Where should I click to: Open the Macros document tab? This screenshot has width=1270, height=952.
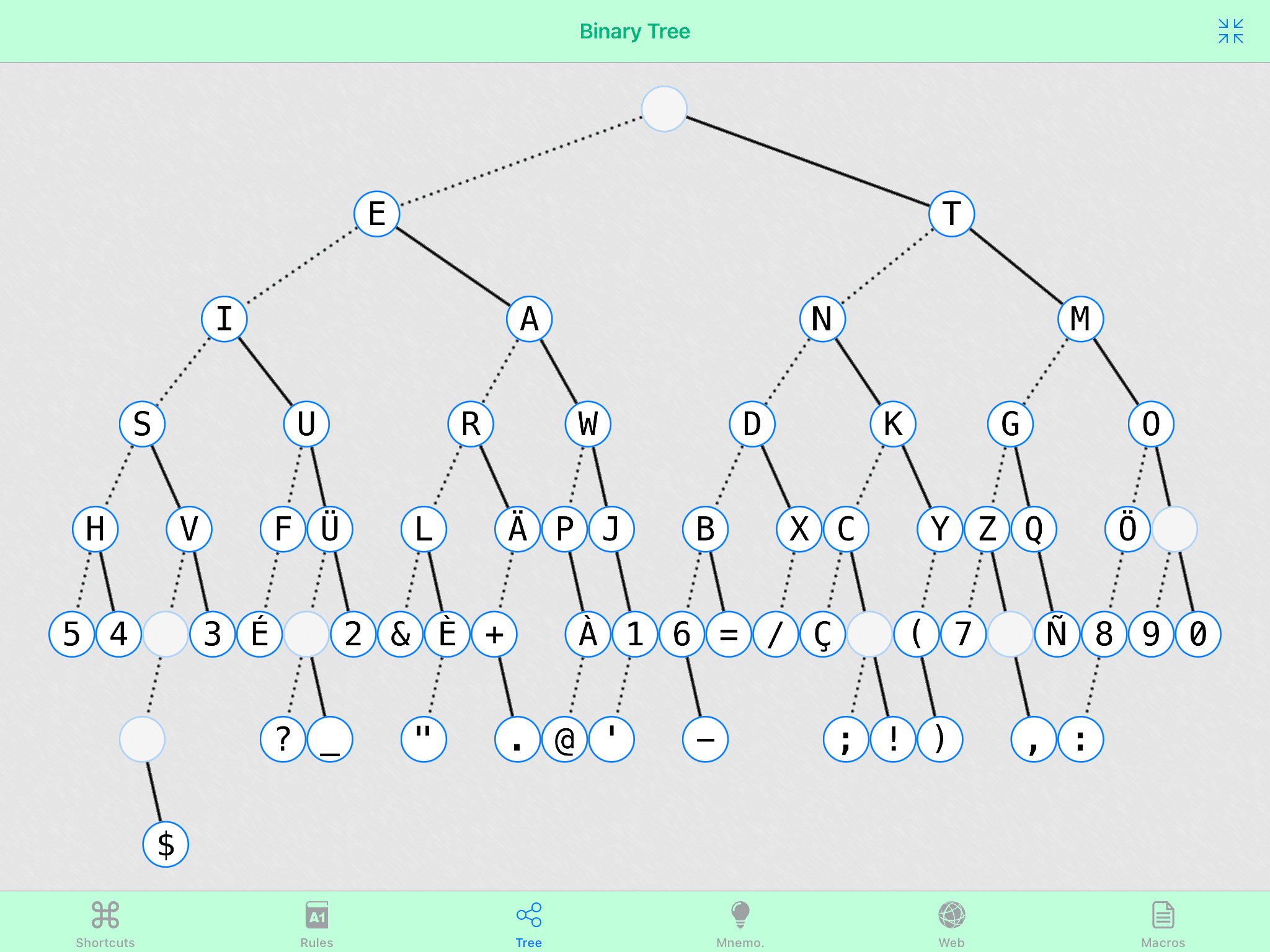click(x=1163, y=923)
